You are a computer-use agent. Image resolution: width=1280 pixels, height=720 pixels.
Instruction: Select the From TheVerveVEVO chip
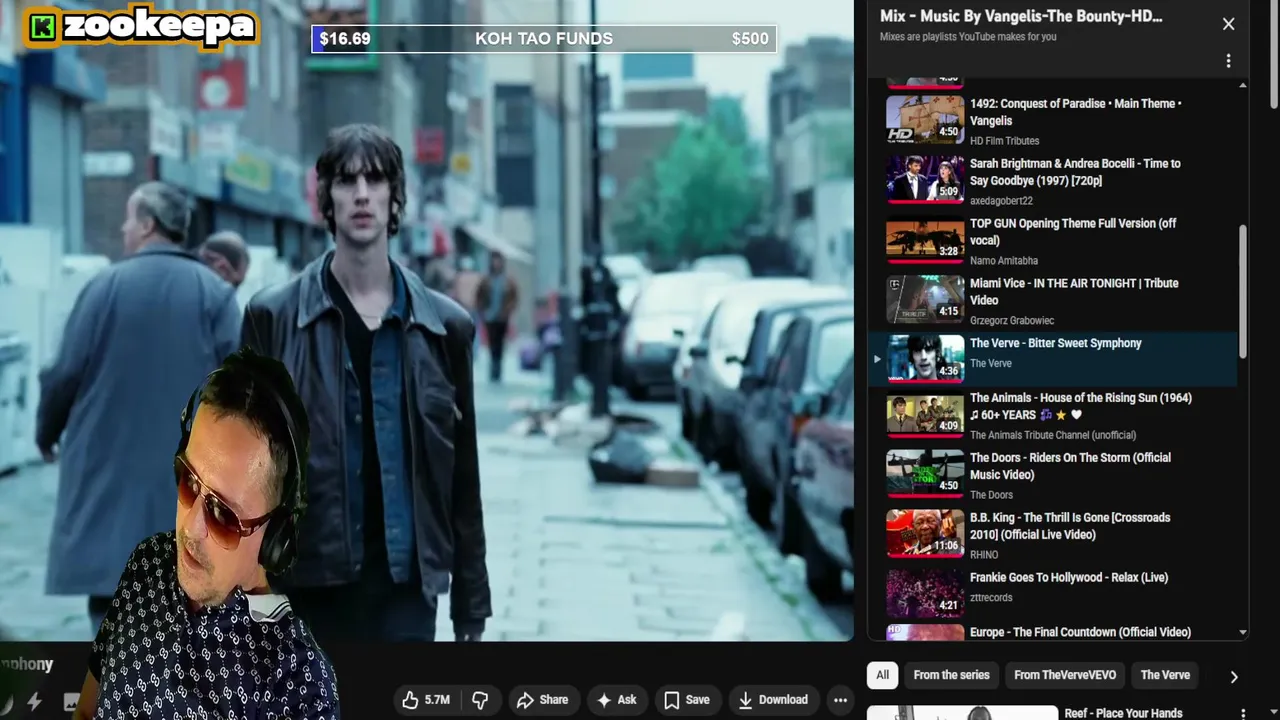point(1065,675)
